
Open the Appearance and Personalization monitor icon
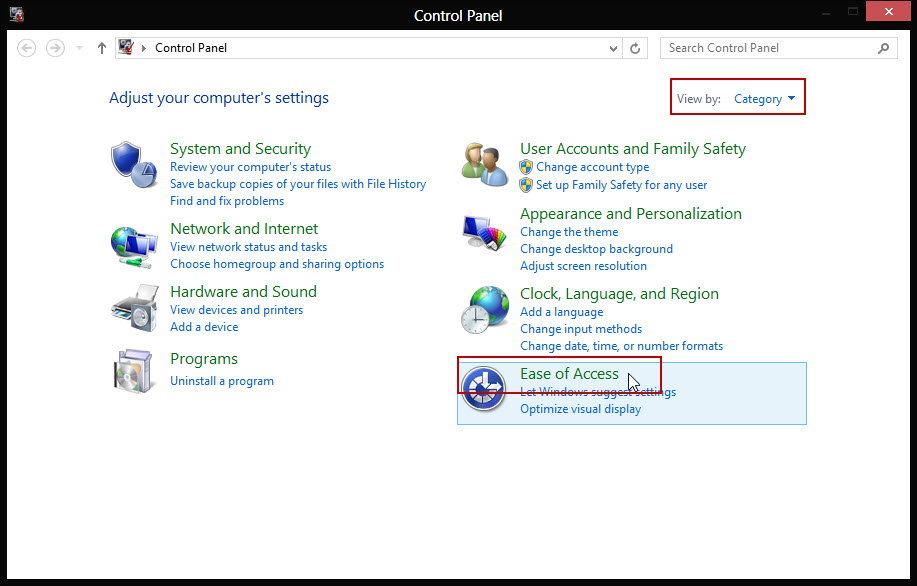[x=484, y=233]
